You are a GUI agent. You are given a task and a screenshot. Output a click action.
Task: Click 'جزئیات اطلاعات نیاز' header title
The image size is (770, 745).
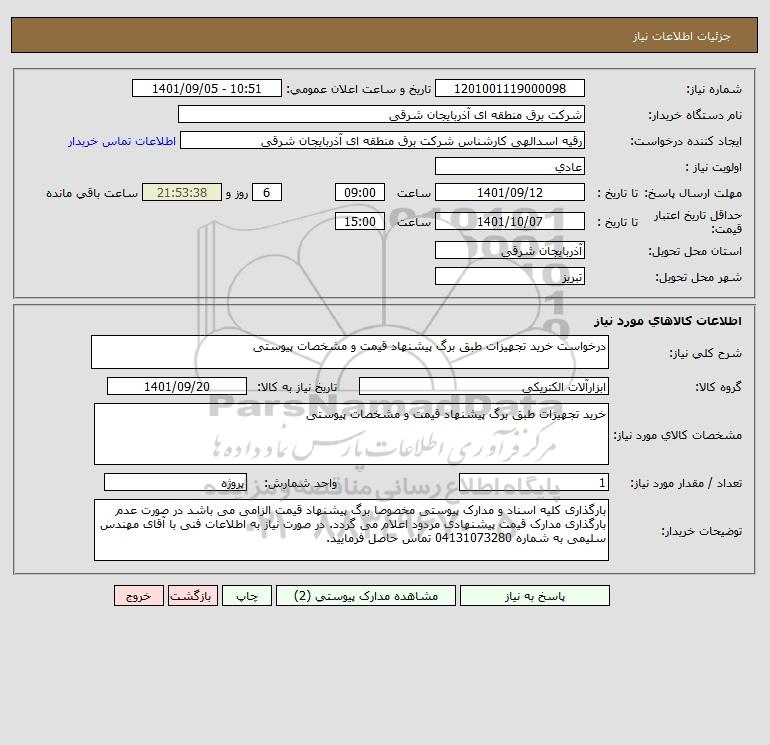click(682, 36)
